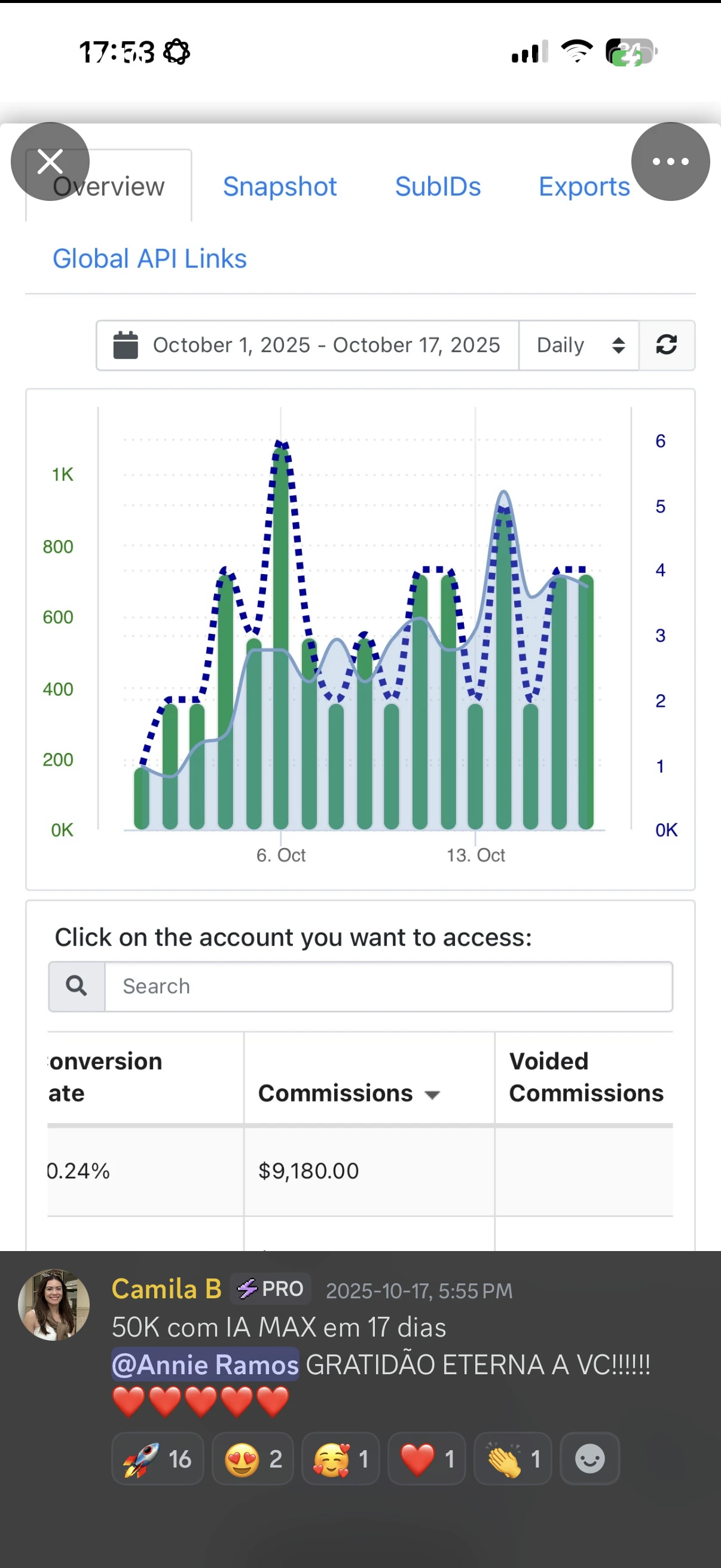Focus the account Search field
721x1568 pixels.
coord(388,986)
